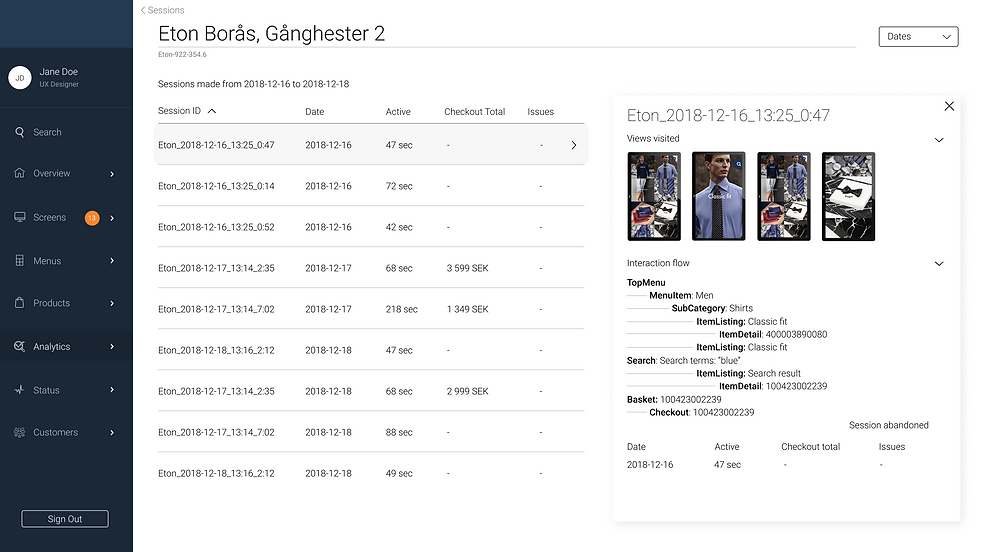Viewport: 982px width, 552px height.
Task: Expand the Customers submenu chevron
Action: click(112, 432)
